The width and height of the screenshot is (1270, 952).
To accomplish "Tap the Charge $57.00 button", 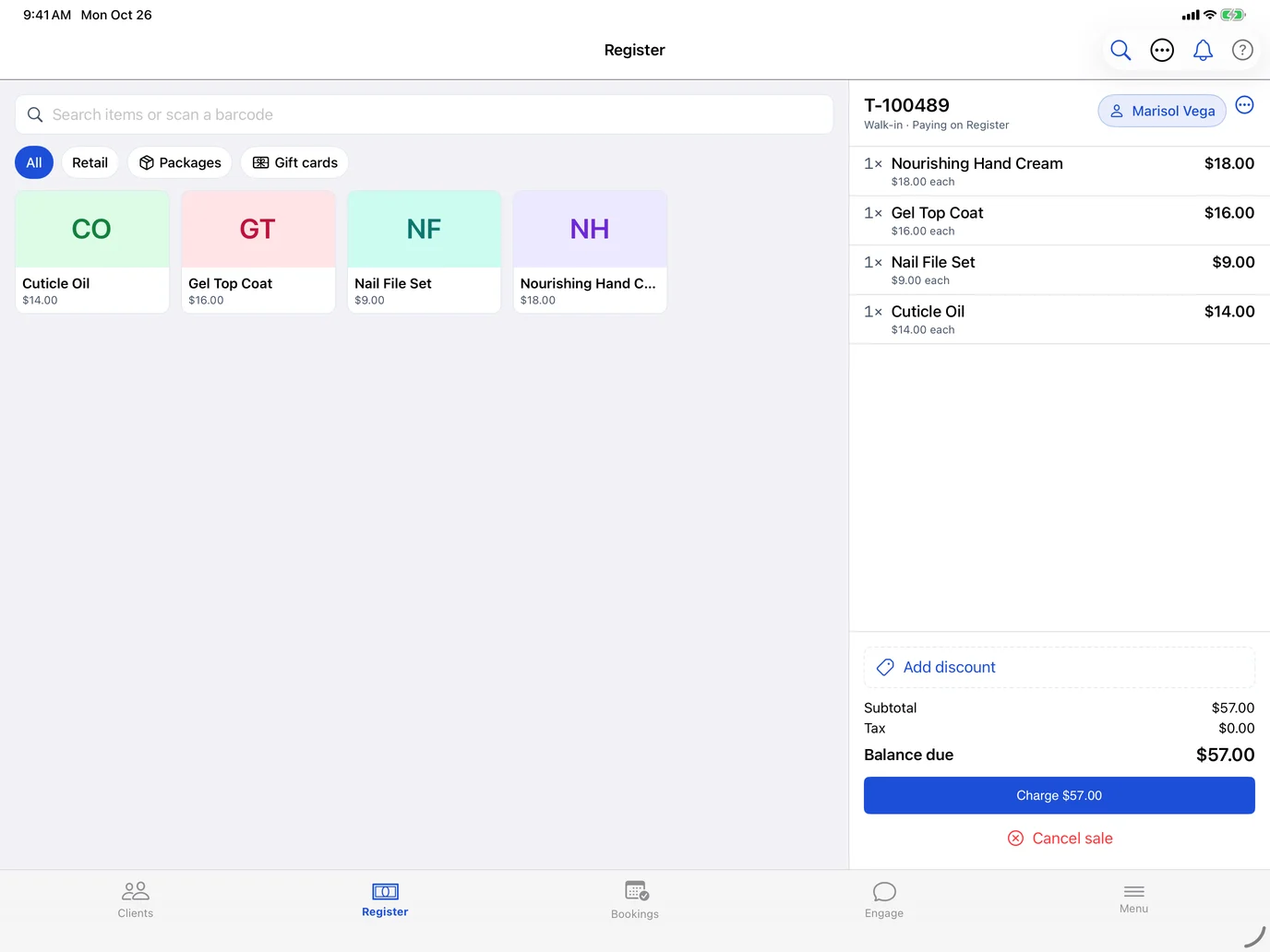I will (1060, 795).
